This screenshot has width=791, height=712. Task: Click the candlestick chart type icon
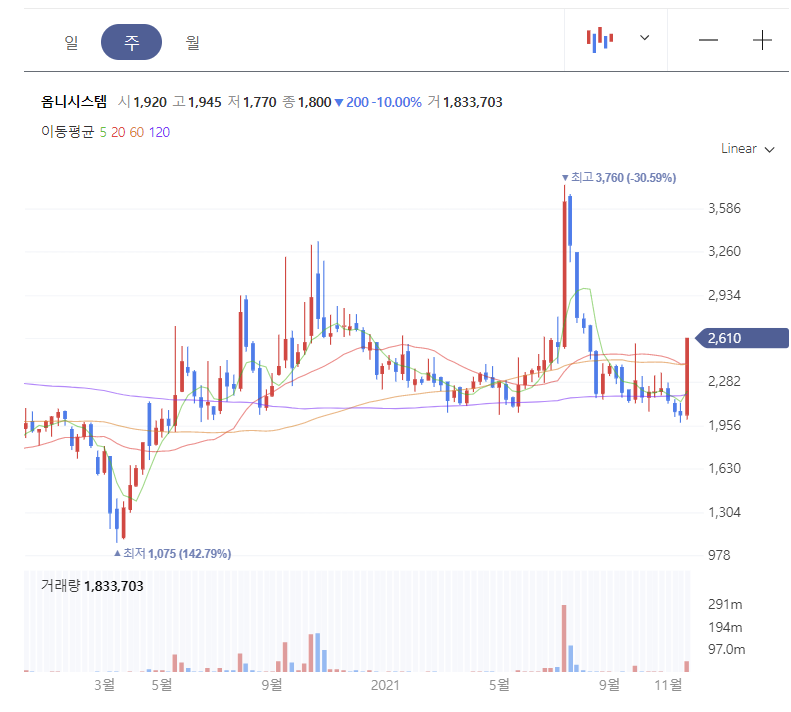point(600,39)
